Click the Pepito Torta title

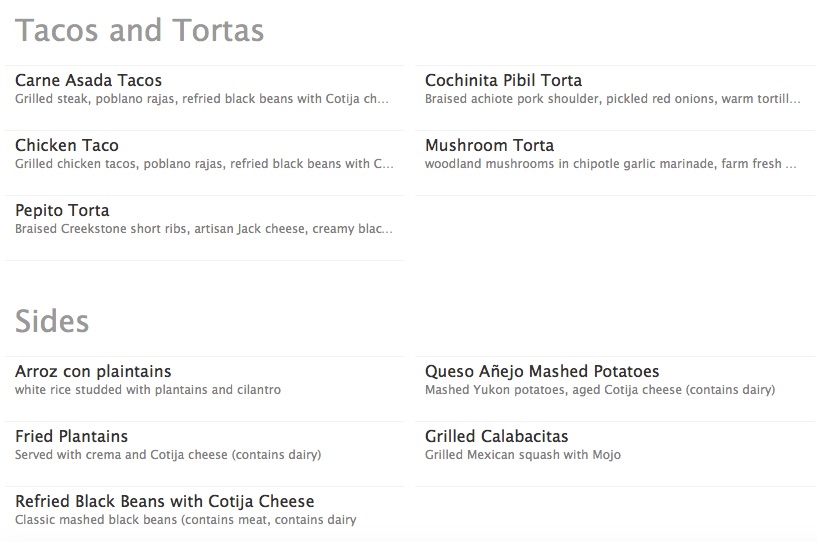pos(62,211)
